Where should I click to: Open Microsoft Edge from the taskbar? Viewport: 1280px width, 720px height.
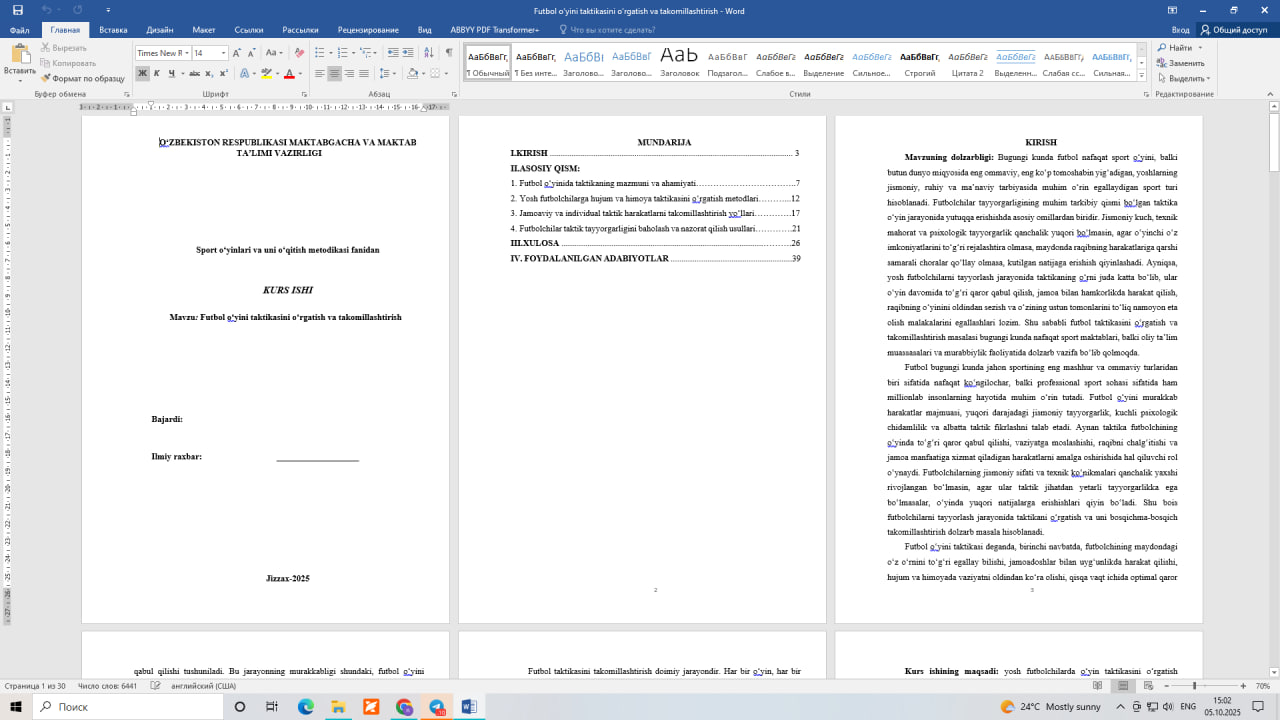[x=306, y=707]
